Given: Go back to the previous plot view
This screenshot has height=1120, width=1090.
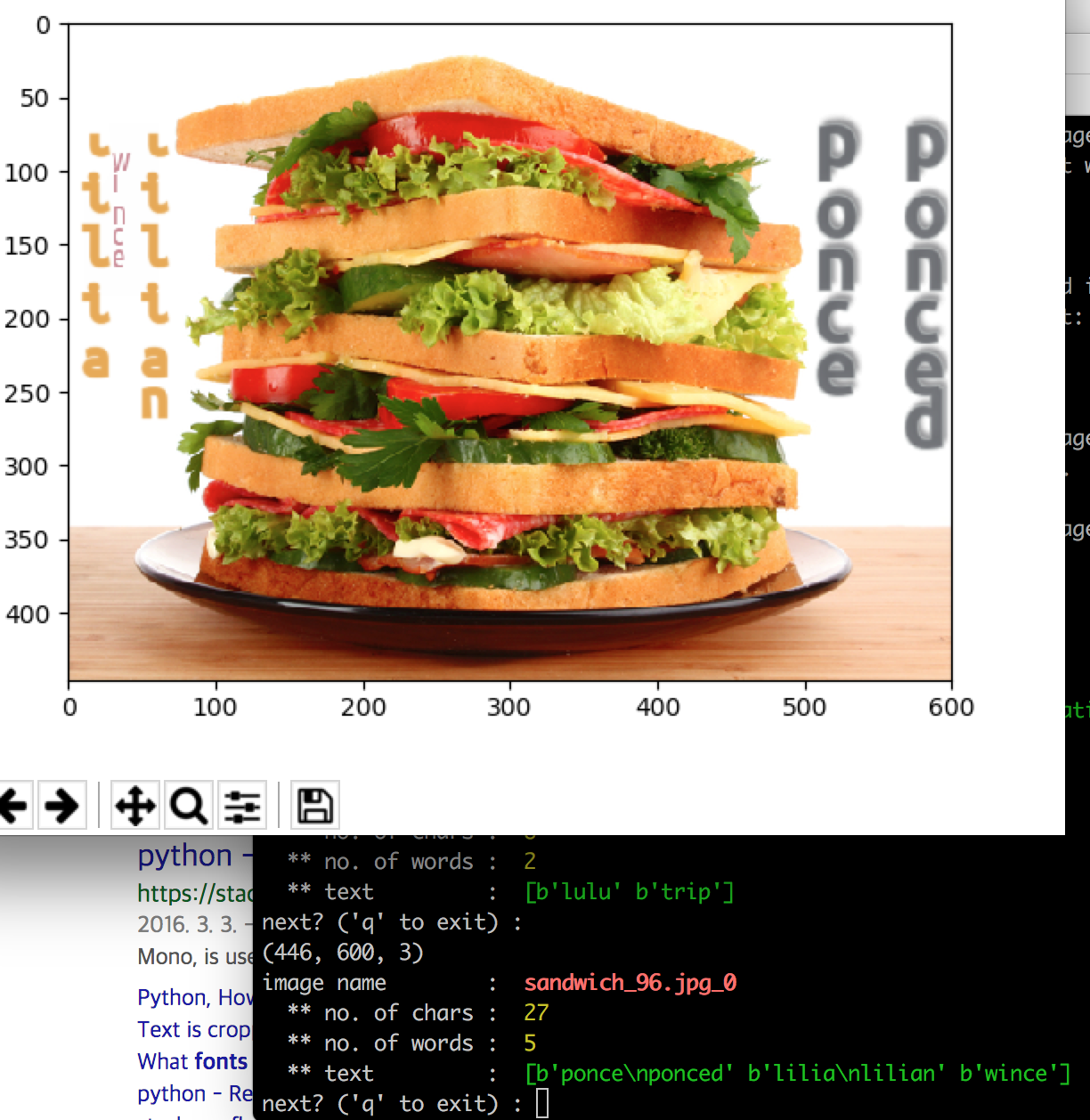Looking at the screenshot, I should coord(12,804).
